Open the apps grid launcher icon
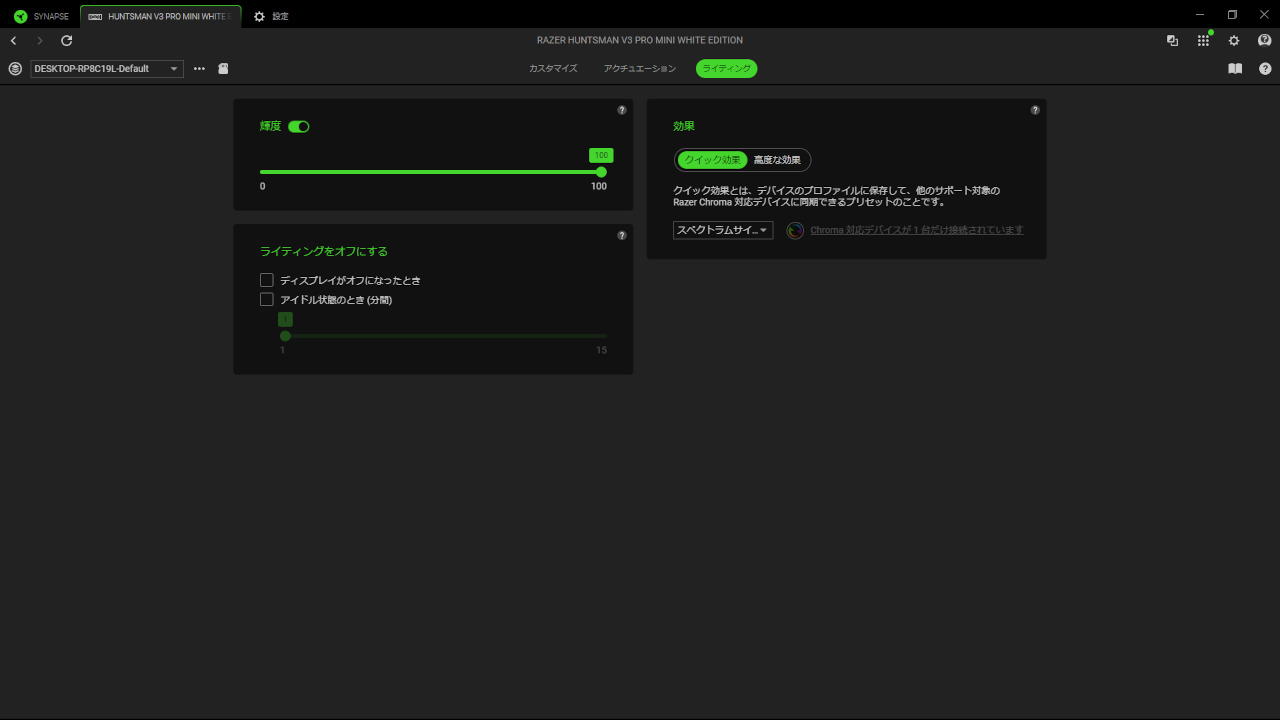1280x720 pixels. tap(1203, 41)
